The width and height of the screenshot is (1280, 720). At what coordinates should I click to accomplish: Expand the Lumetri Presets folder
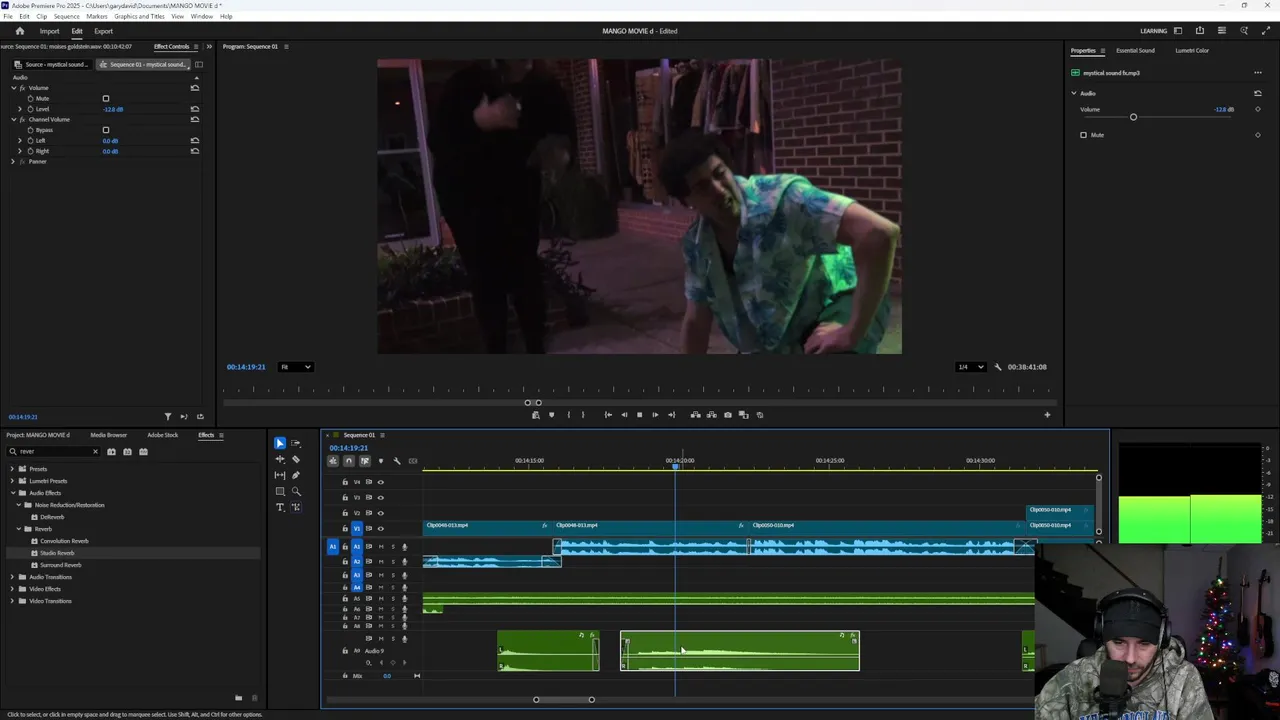point(13,481)
